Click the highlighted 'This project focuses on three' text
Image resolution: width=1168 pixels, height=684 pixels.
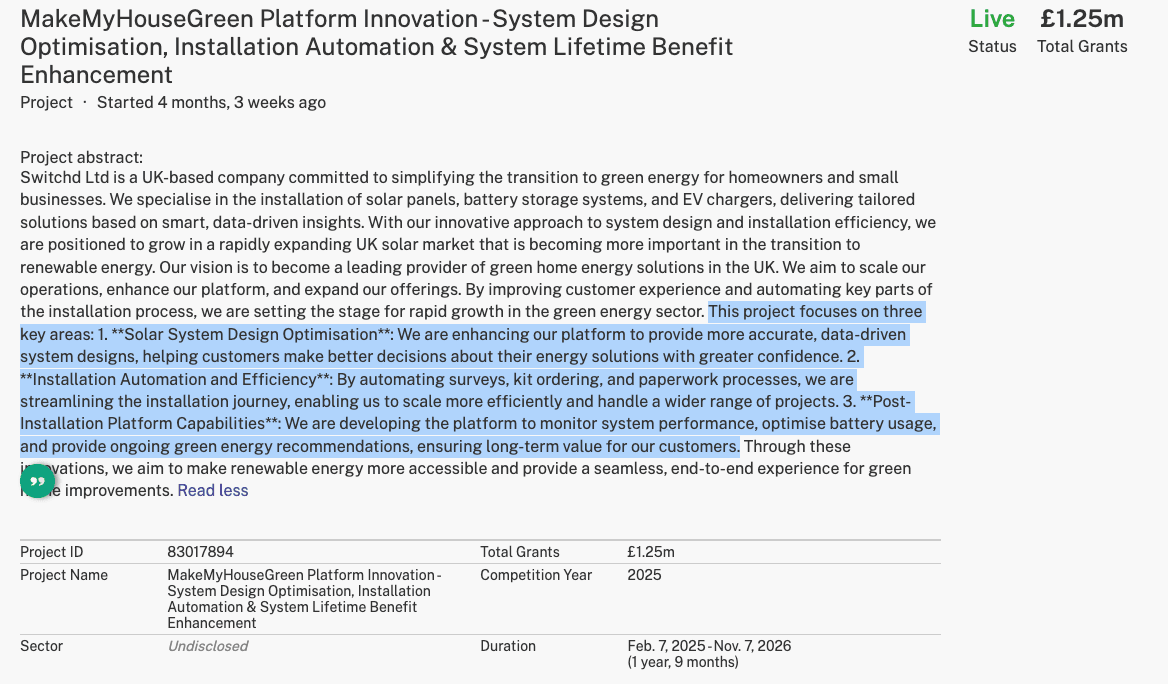tap(816, 311)
